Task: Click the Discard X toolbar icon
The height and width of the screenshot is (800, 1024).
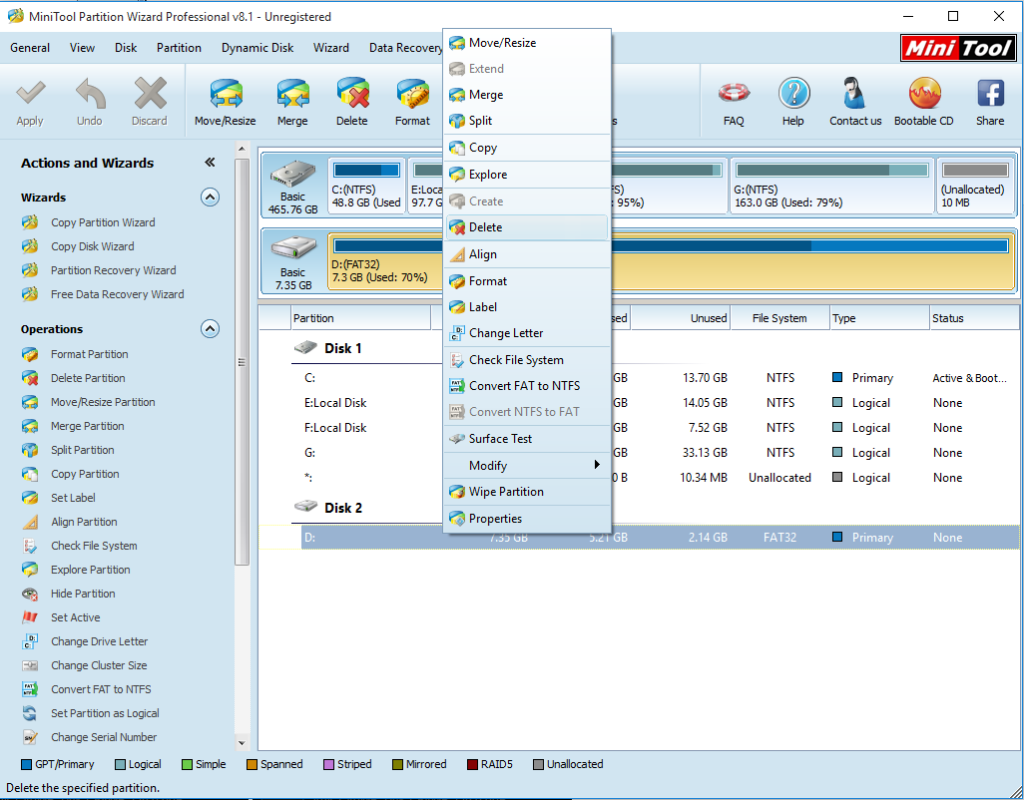Action: (150, 93)
